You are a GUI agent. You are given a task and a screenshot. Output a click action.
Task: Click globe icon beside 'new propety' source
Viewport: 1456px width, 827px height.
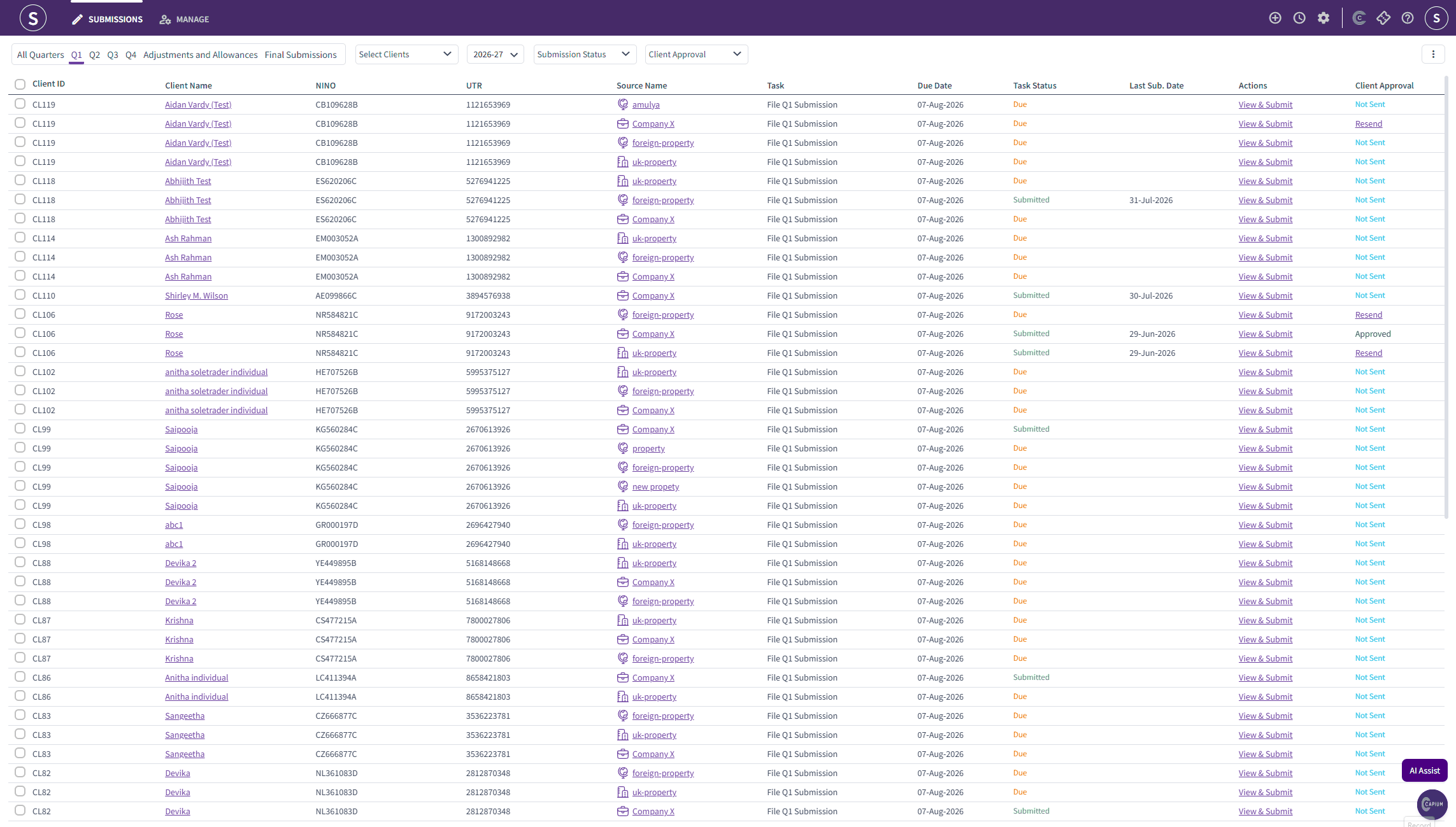(623, 486)
